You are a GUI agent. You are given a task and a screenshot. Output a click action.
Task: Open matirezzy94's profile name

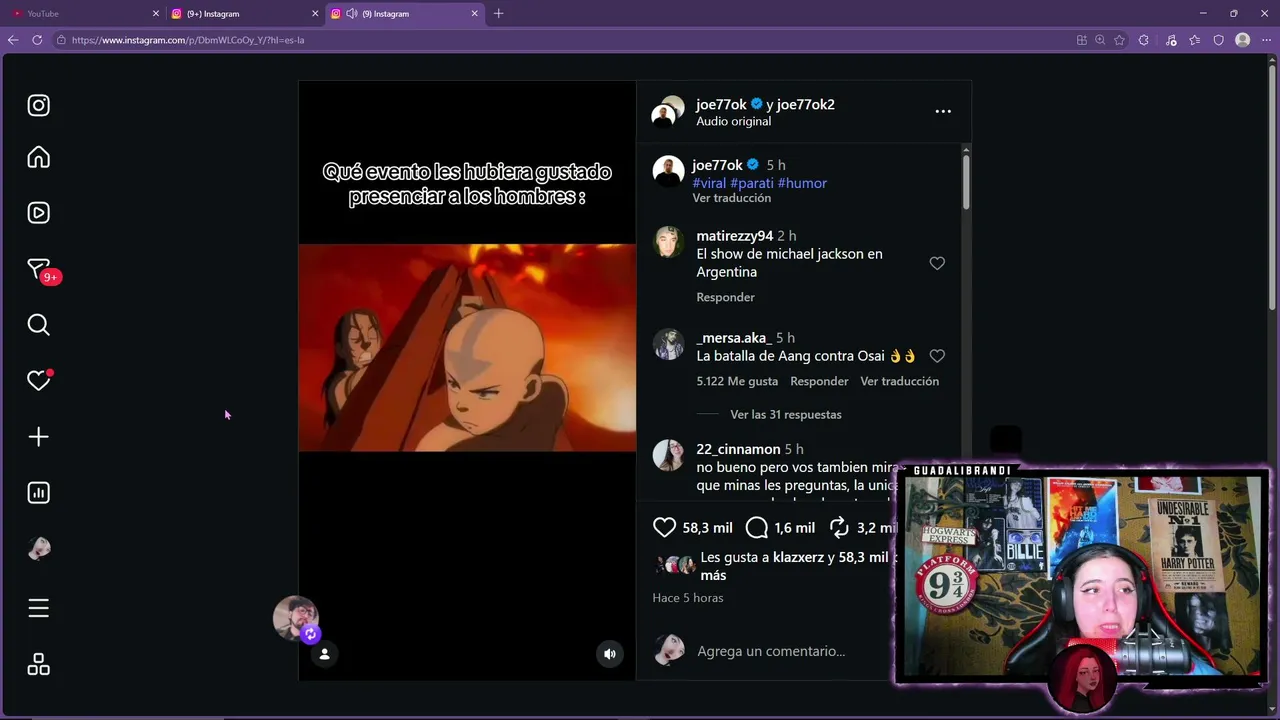734,236
